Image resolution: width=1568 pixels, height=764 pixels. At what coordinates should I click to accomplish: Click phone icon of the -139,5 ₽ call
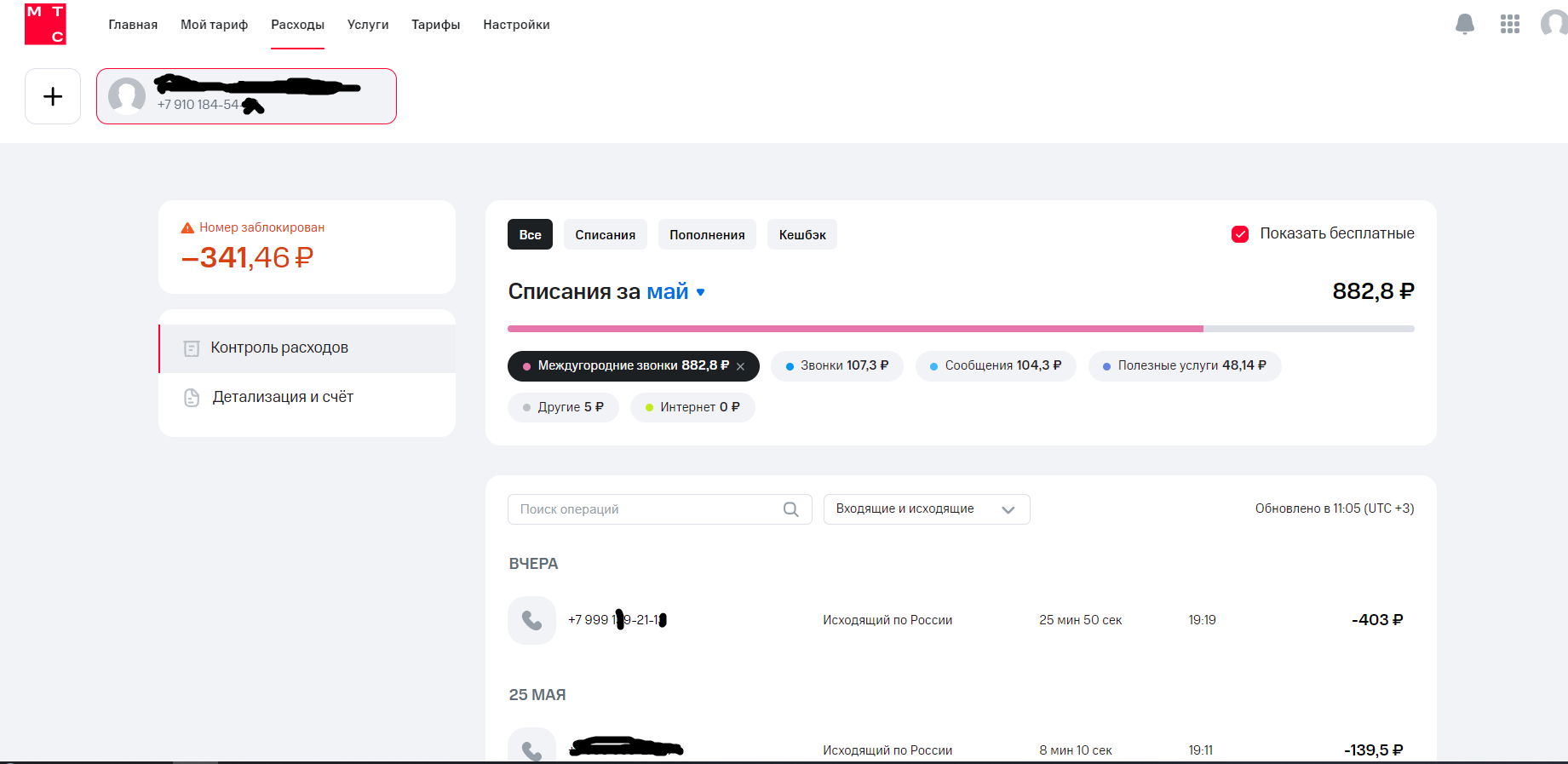pyautogui.click(x=531, y=746)
